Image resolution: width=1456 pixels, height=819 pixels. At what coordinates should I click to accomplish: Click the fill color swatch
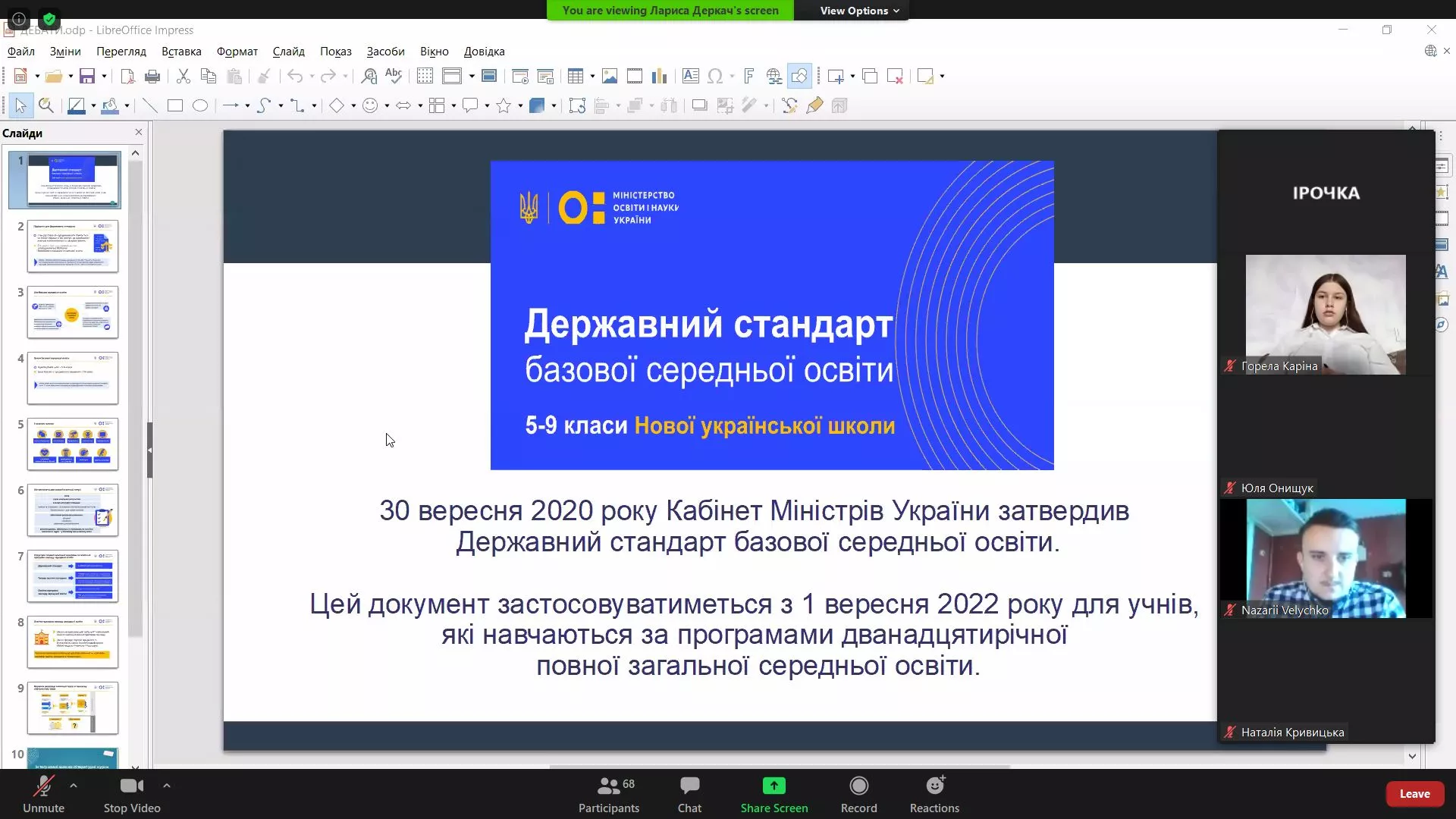(x=111, y=105)
